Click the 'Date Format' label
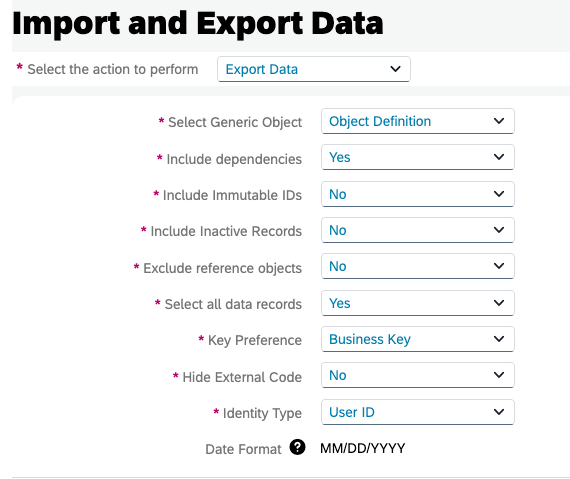This screenshot has height=479, width=570. coord(243,449)
